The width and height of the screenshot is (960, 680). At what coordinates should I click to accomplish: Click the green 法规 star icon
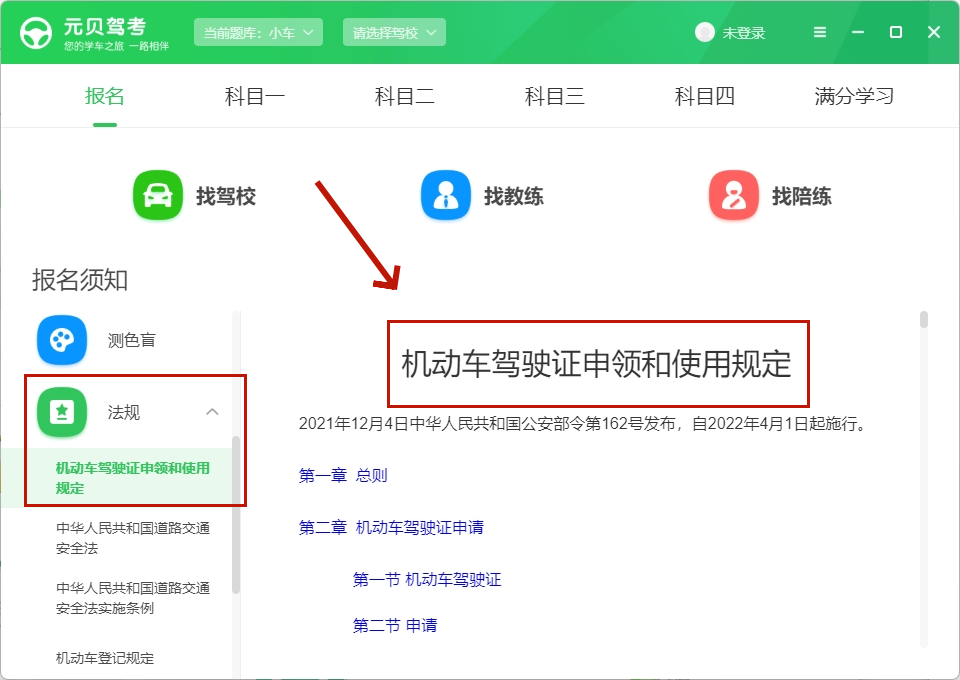(x=62, y=412)
